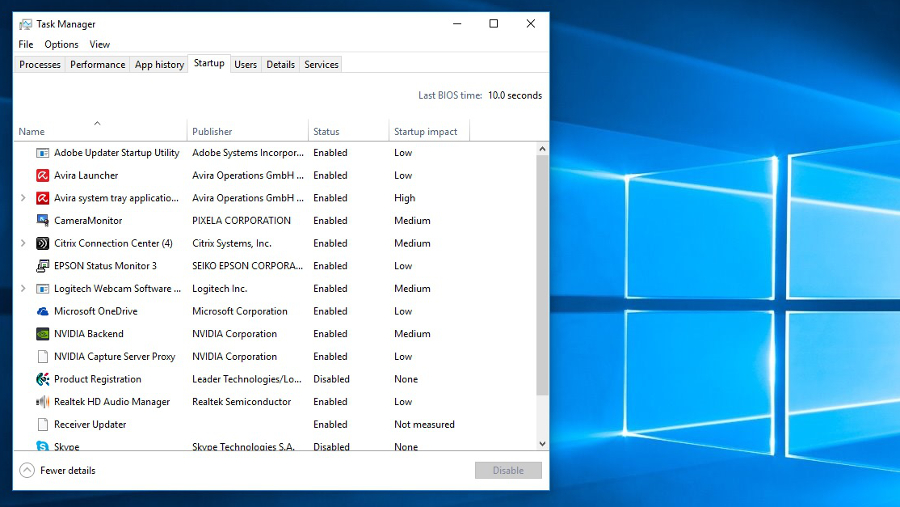The height and width of the screenshot is (507, 900).
Task: Click the CameraMonitor icon
Action: click(x=42, y=220)
